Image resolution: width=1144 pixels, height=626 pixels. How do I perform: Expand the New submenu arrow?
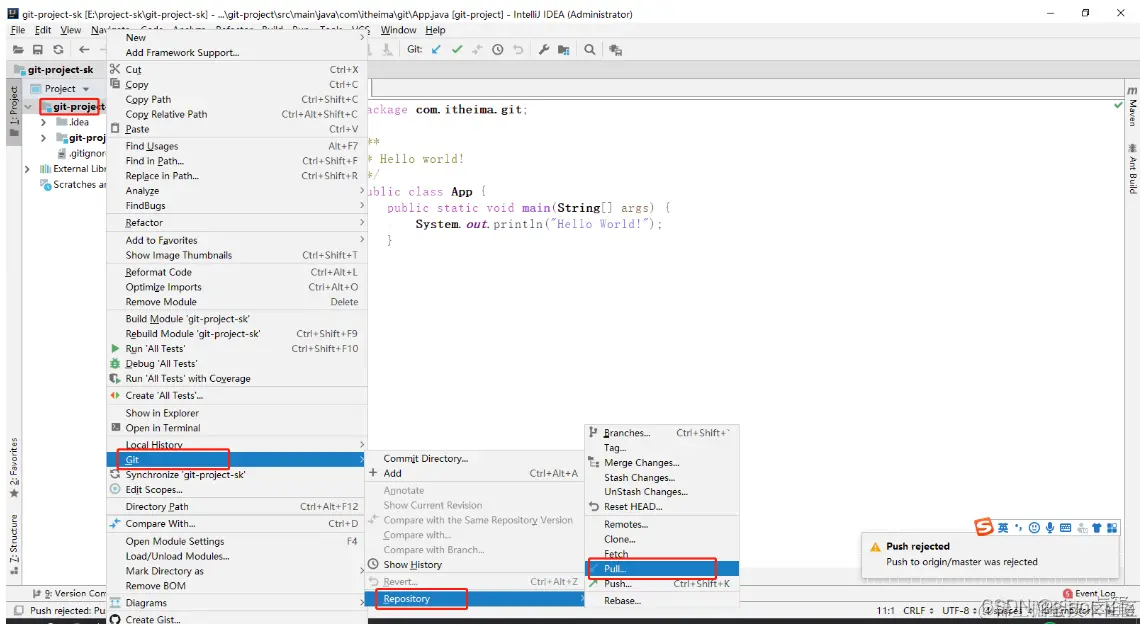[x=362, y=37]
